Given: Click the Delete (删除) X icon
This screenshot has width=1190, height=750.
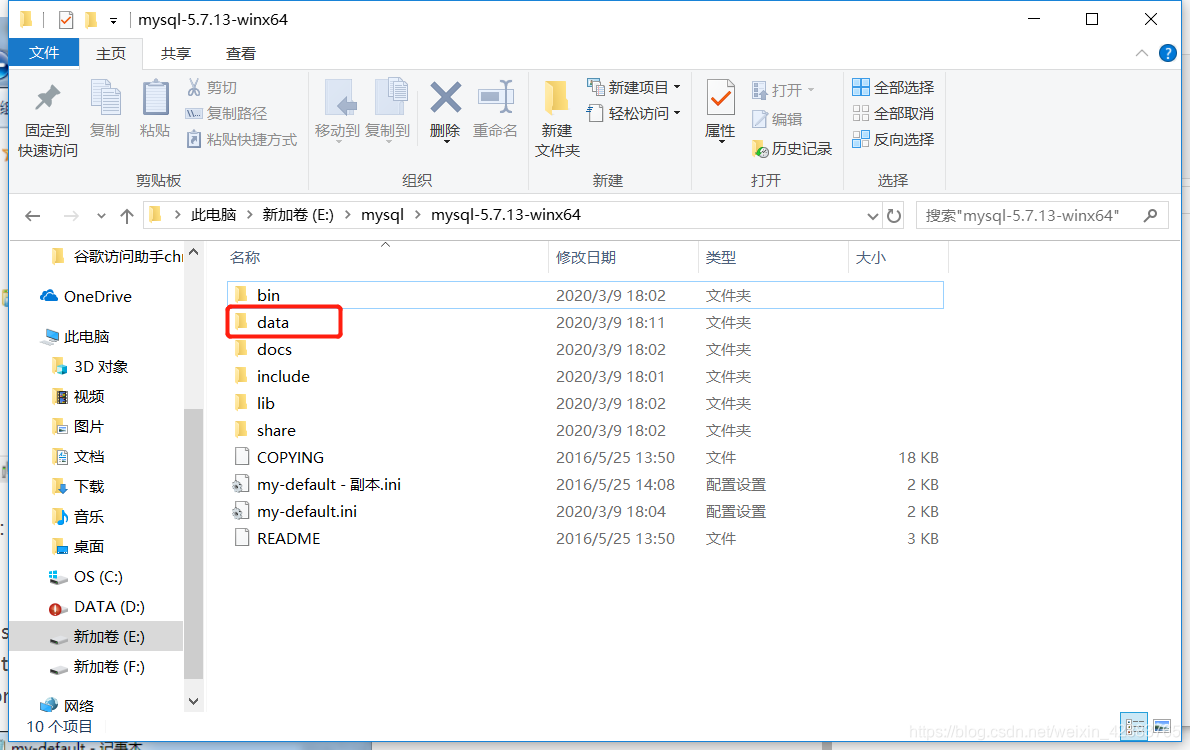Looking at the screenshot, I should (x=445, y=97).
